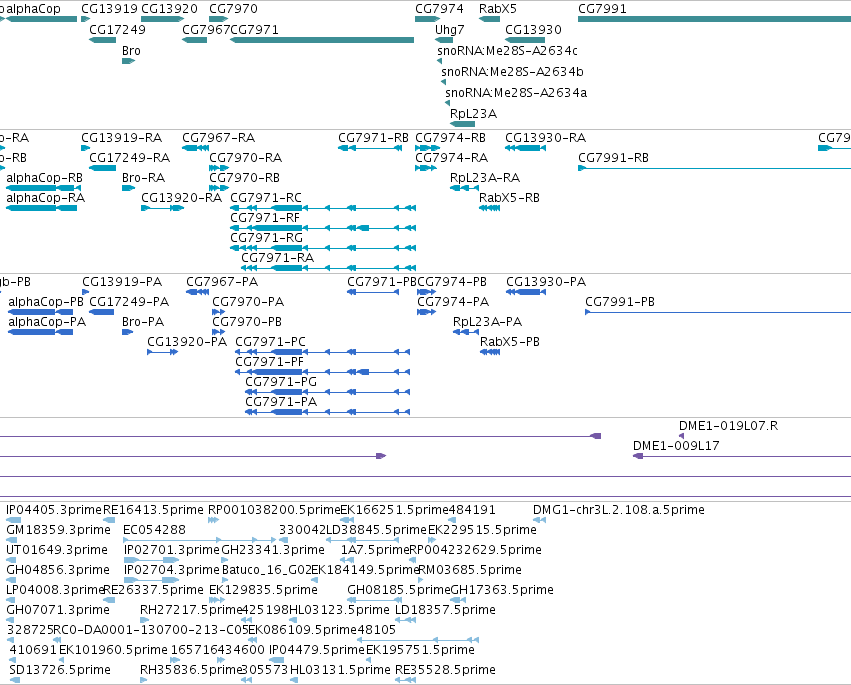Image resolution: width=851 pixels, height=685 pixels.
Task: Open the CG7991-PB protein label
Action: click(620, 302)
